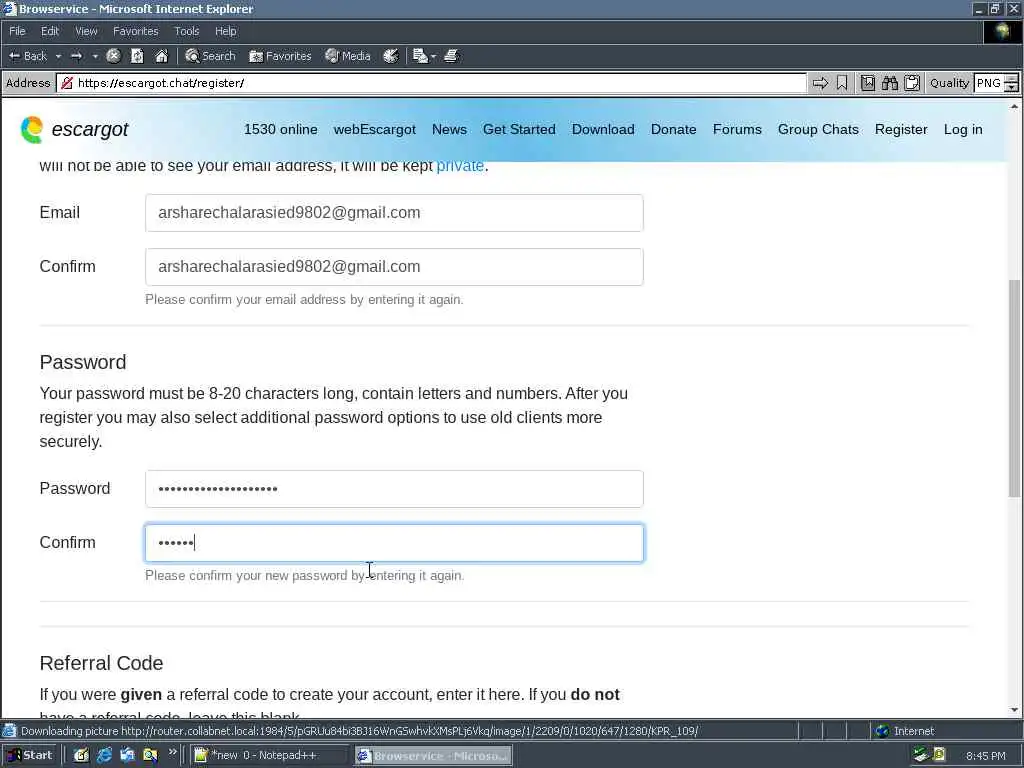Open the Media toolbar button
This screenshot has width=1024, height=768.
coord(348,56)
